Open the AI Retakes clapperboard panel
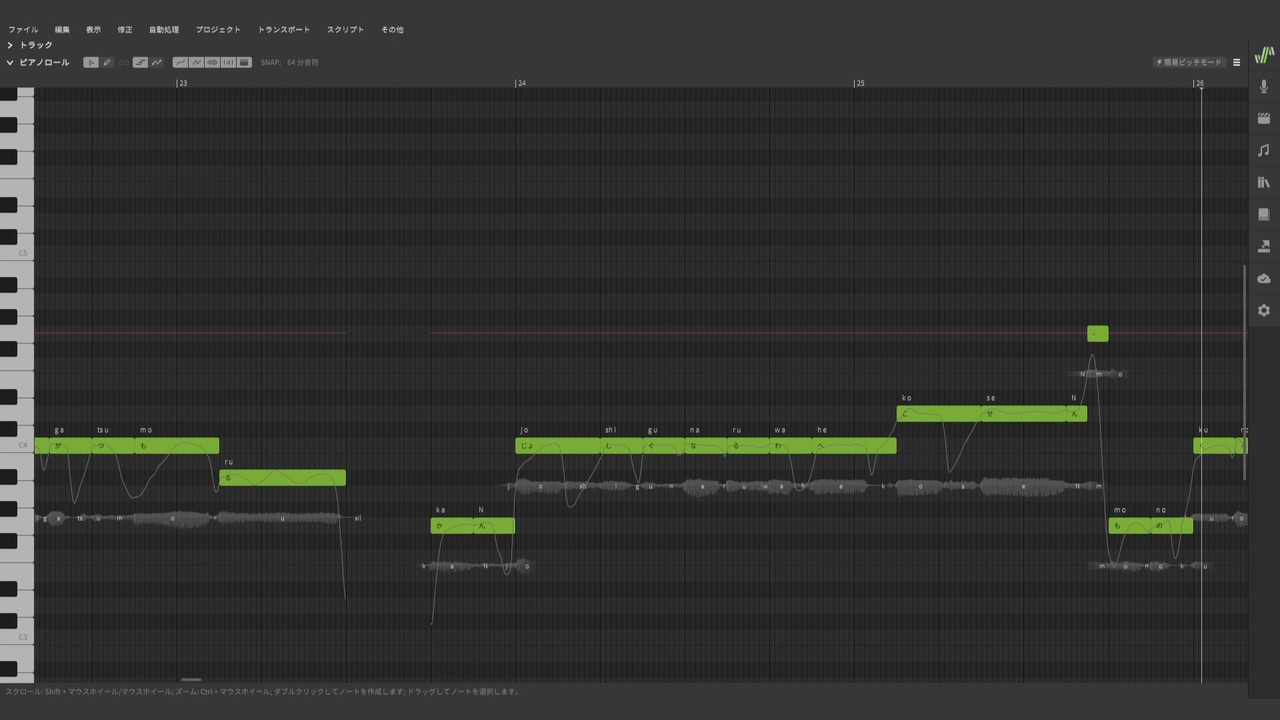This screenshot has width=1280, height=720. pos(1264,118)
